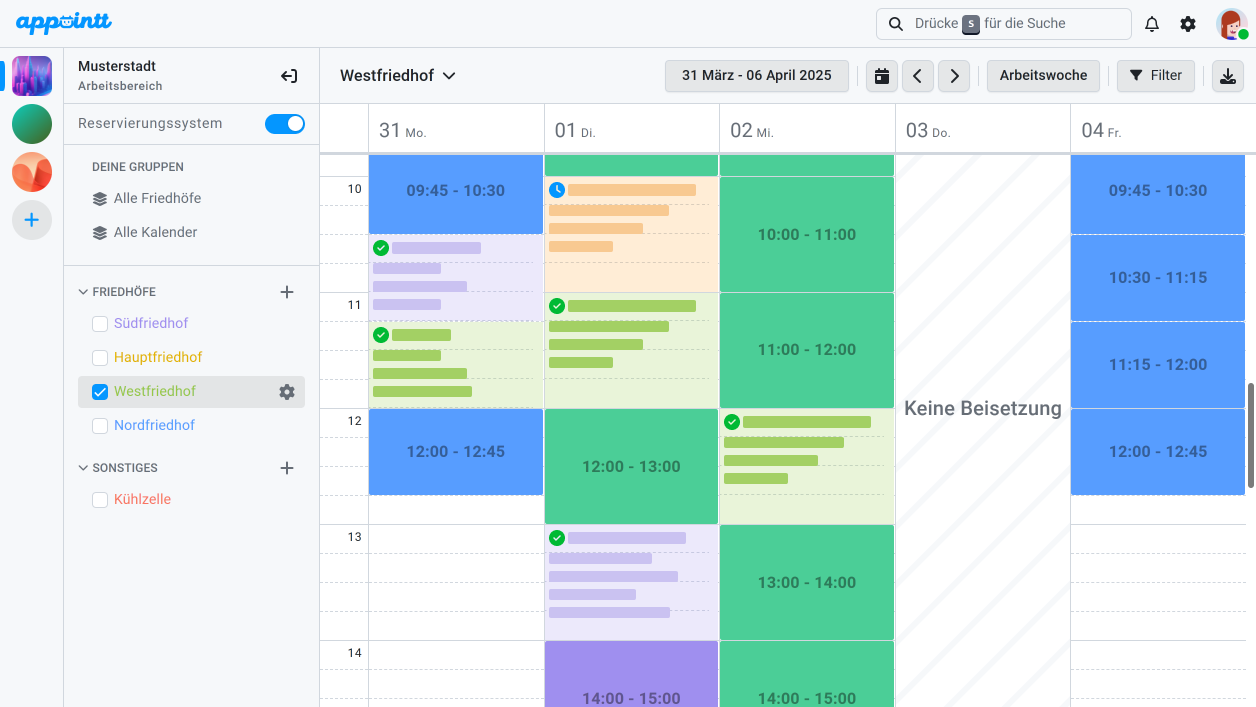Open settings via top gear icon

[x=1188, y=24]
